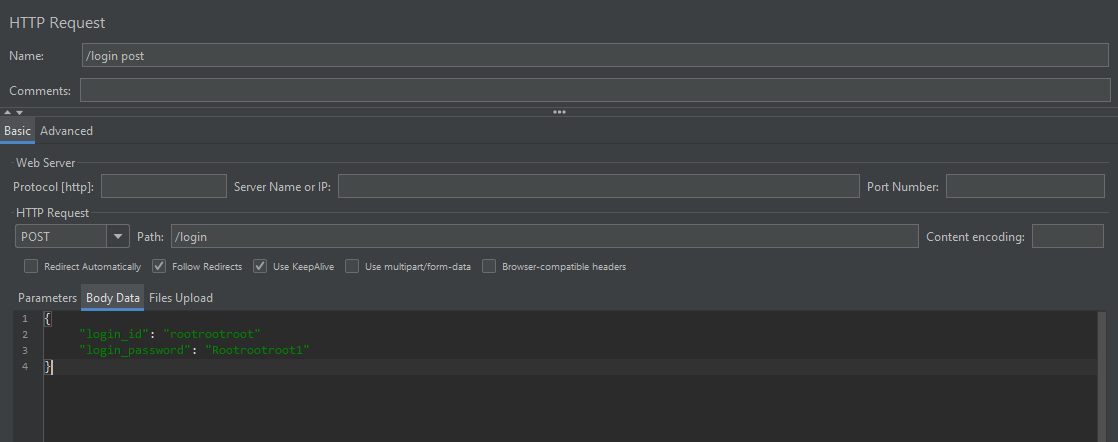This screenshot has height=442, width=1118.
Task: Click the "Rootrootroot1" value in body
Action: (257, 350)
